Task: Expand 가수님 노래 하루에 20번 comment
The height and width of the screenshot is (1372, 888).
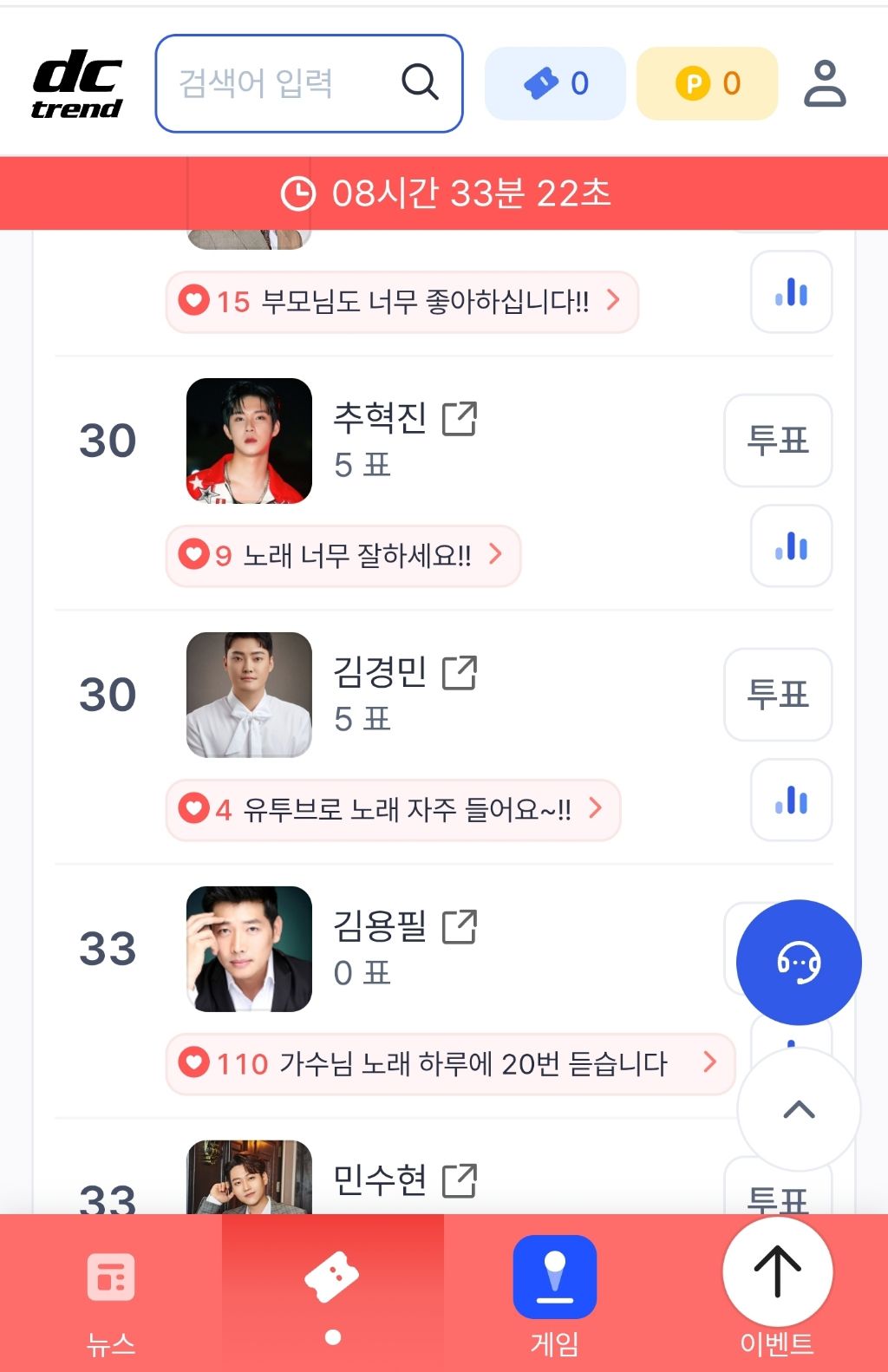Action: click(450, 1063)
